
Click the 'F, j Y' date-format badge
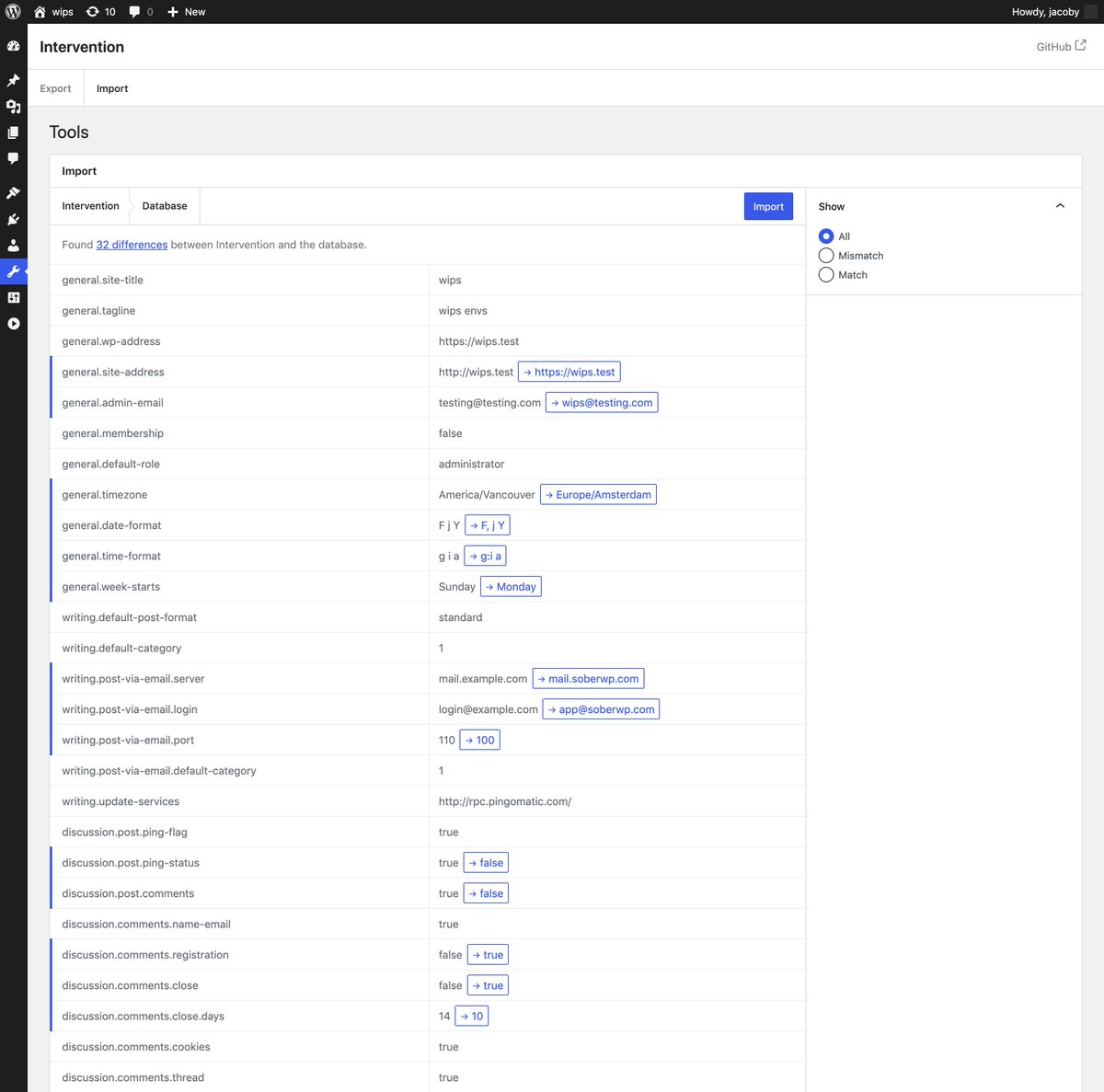click(488, 525)
